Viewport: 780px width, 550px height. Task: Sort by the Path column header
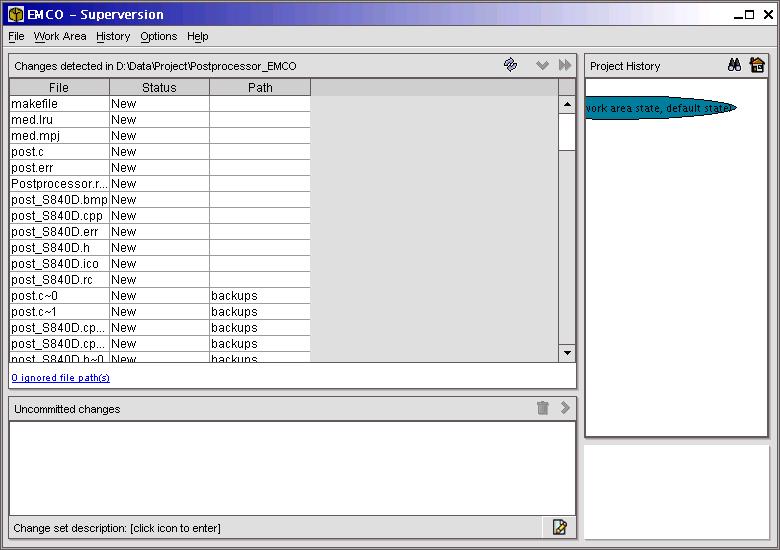pyautogui.click(x=260, y=88)
